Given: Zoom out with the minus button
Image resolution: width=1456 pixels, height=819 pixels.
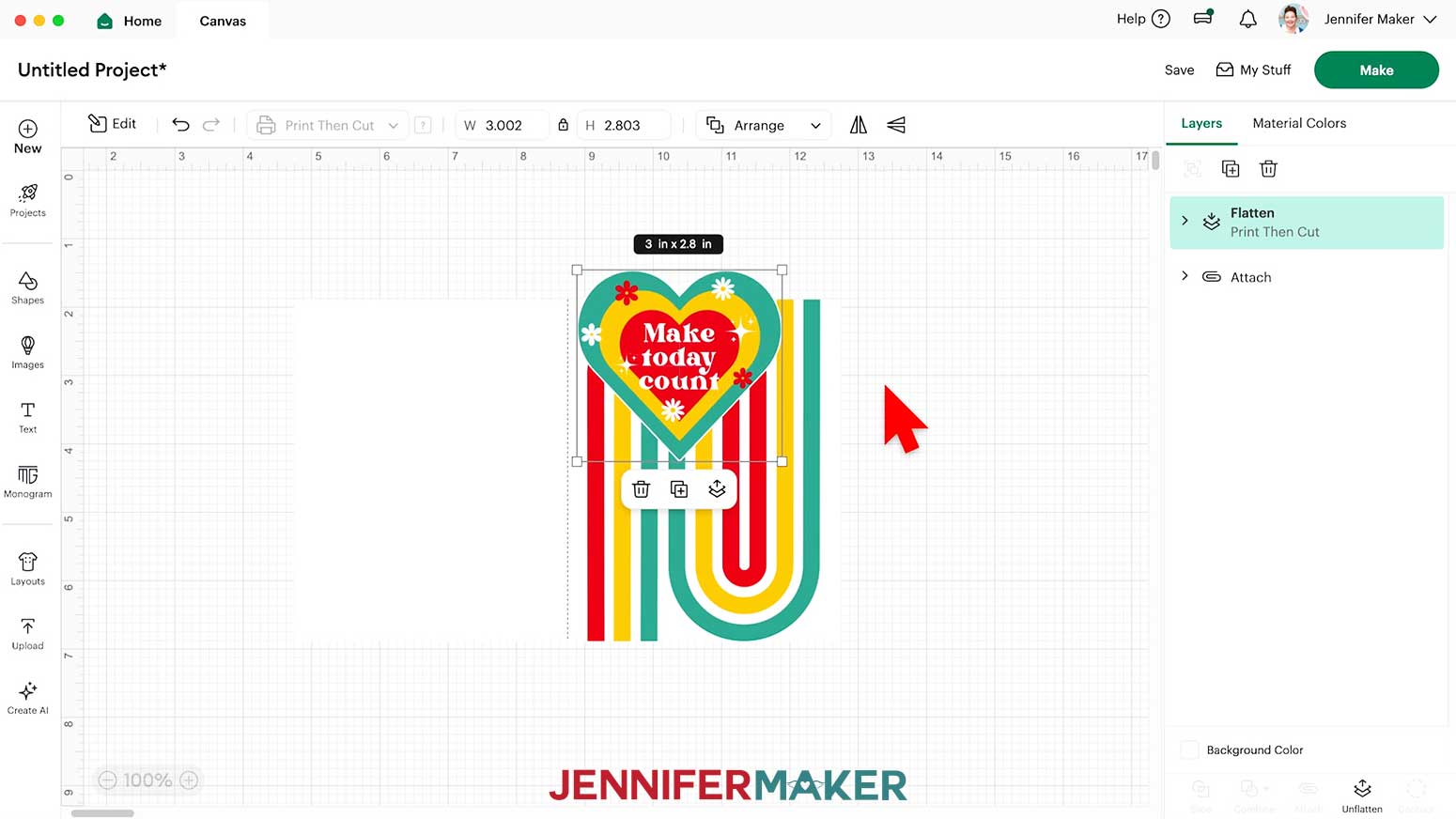Looking at the screenshot, I should [x=108, y=780].
